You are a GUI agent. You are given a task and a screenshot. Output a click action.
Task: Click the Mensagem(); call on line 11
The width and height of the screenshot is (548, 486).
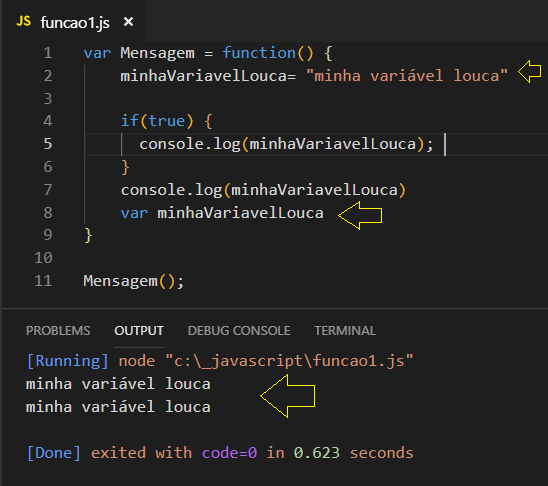pyautogui.click(x=134, y=281)
